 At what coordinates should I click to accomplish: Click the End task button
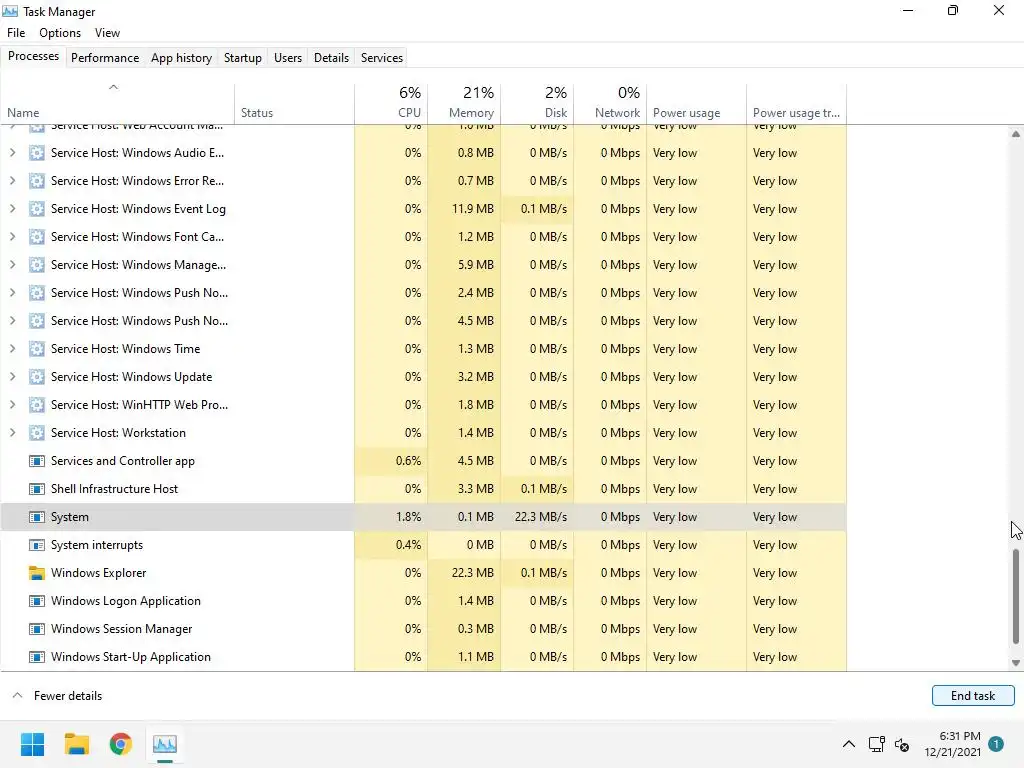pyautogui.click(x=973, y=696)
